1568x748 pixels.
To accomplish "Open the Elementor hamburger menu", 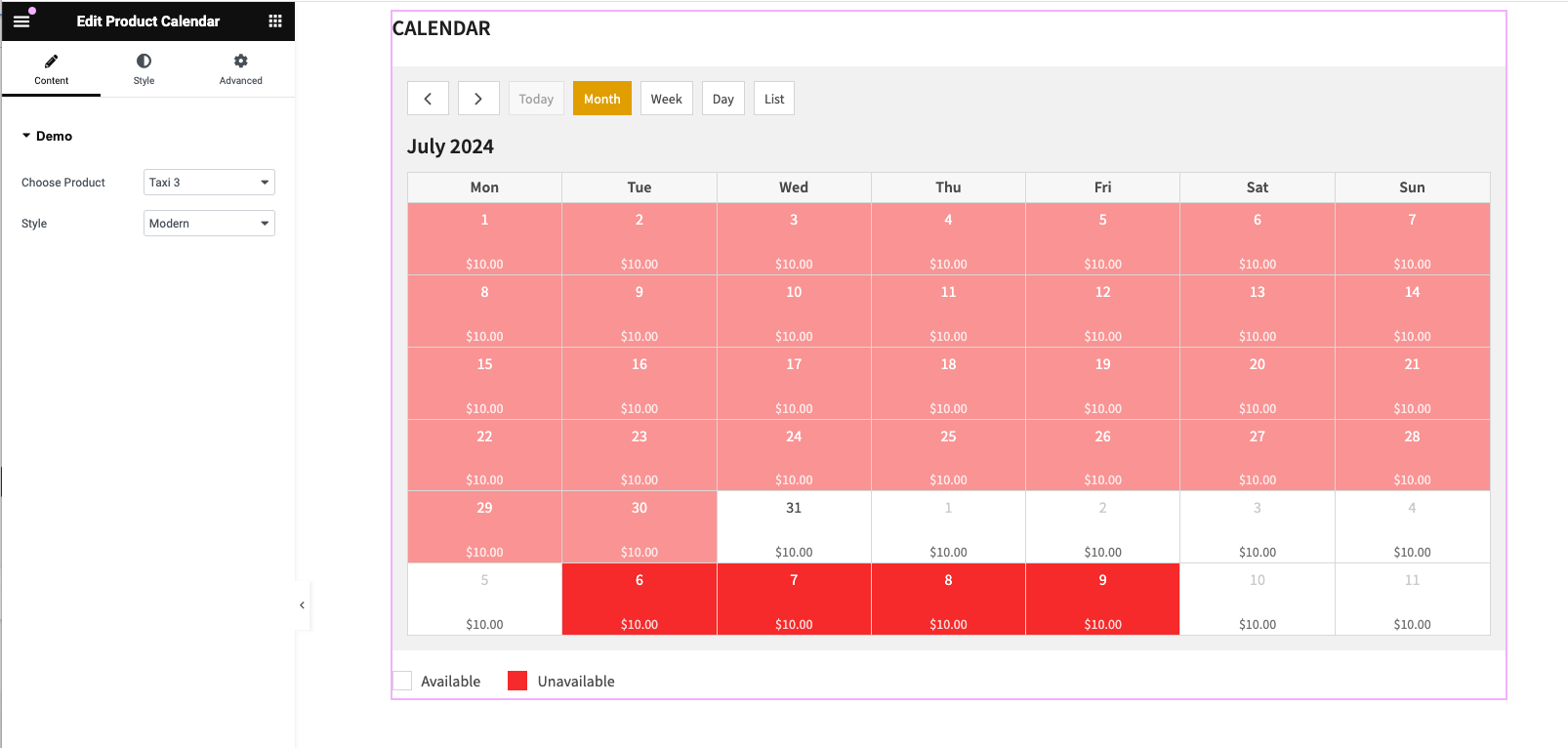I will coord(21,21).
